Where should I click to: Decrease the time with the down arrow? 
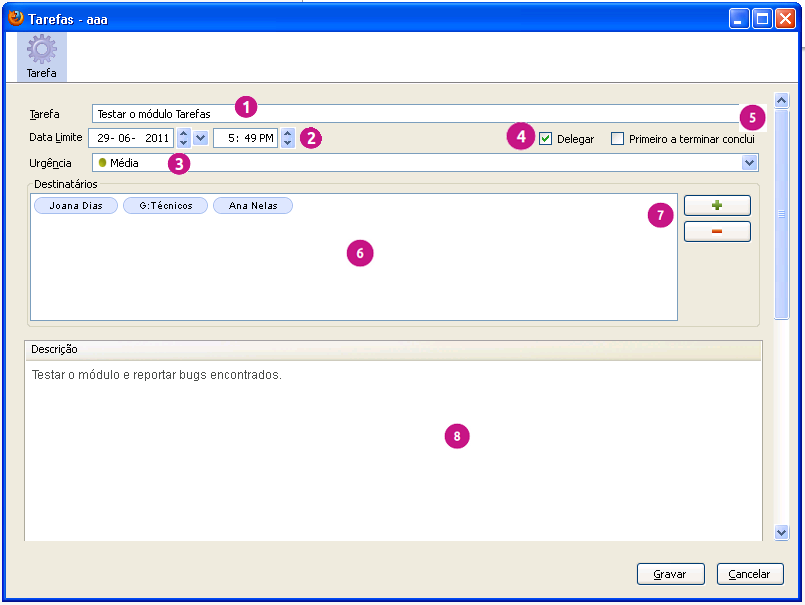pos(288,143)
